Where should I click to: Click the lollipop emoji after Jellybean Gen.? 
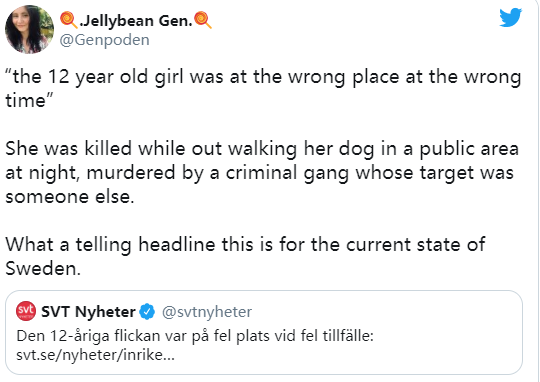[202, 20]
